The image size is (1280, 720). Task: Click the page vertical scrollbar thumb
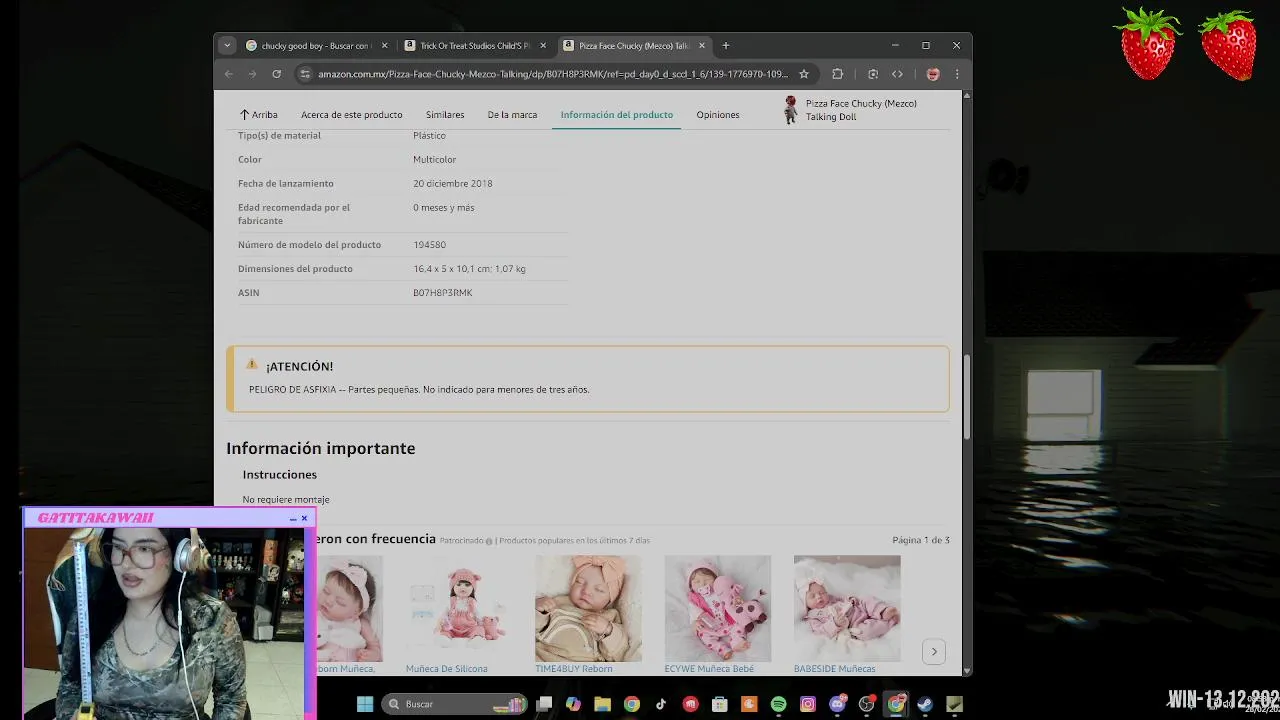(x=967, y=396)
